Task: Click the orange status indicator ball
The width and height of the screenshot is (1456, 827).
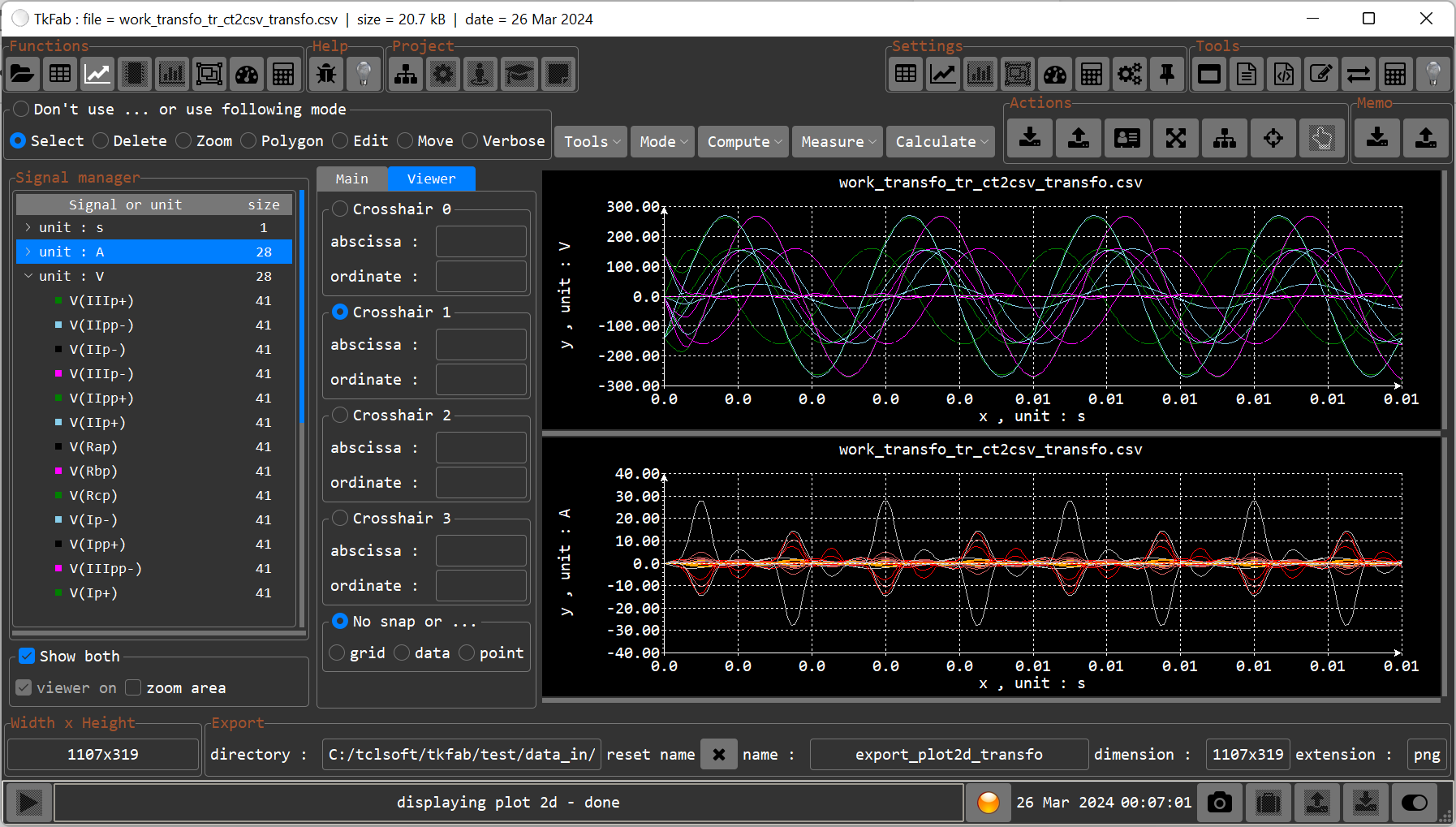Action: click(989, 803)
